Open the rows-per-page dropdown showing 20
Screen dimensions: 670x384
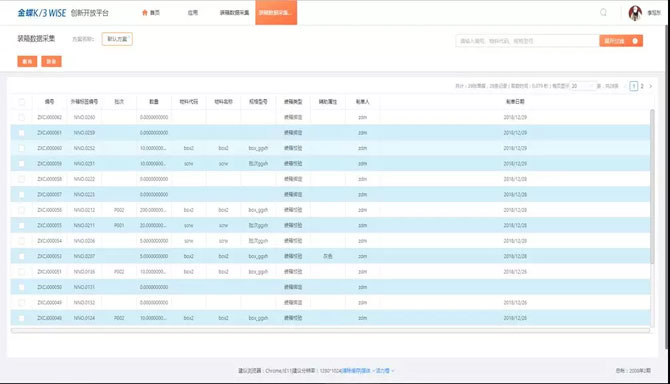click(583, 86)
